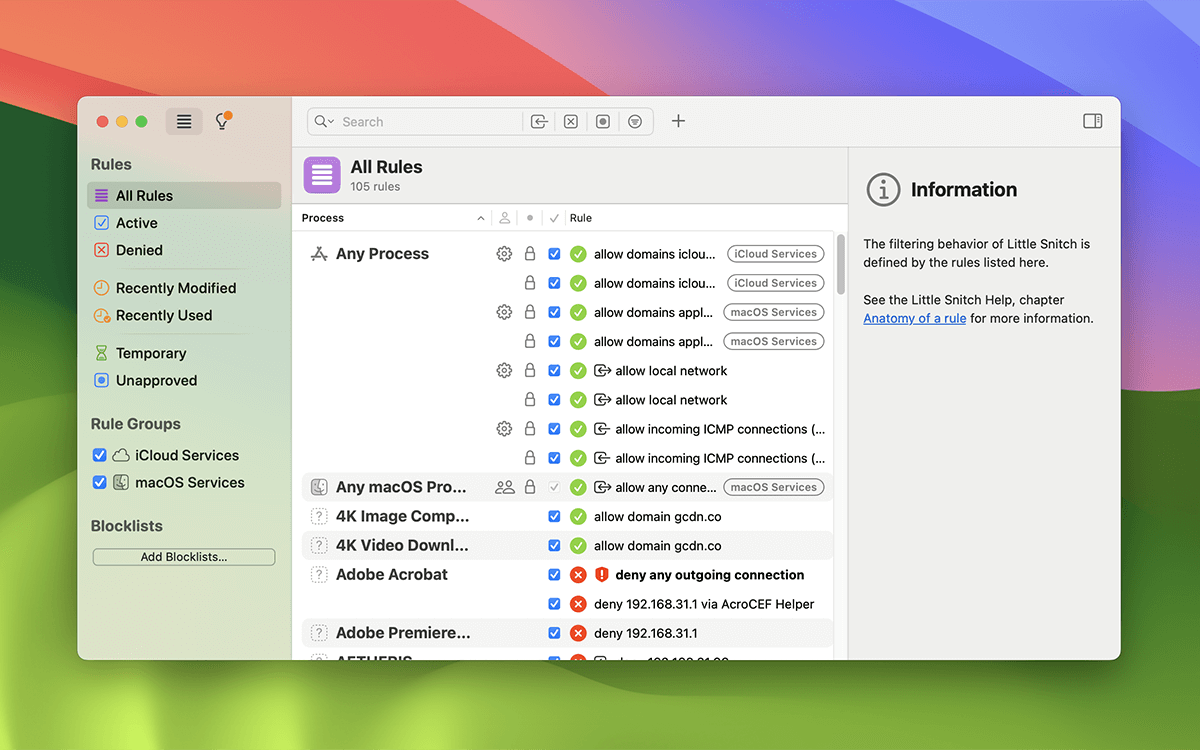This screenshot has width=1200, height=750.
Task: Click the gear icon on the incoming ICMP rule
Action: (x=504, y=429)
